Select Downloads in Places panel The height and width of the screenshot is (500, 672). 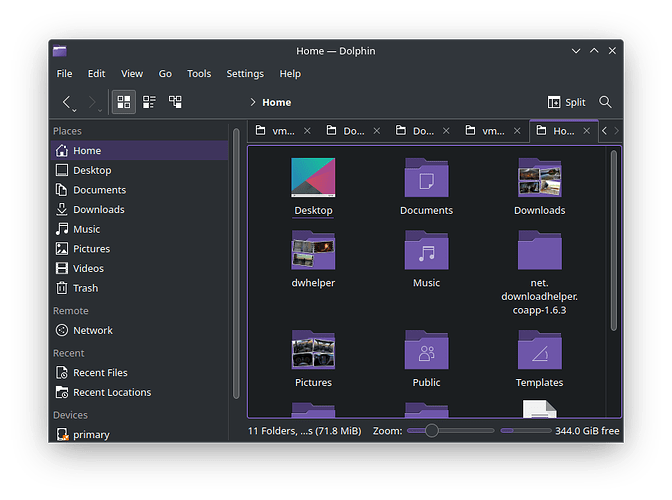pyautogui.click(x=139, y=210)
